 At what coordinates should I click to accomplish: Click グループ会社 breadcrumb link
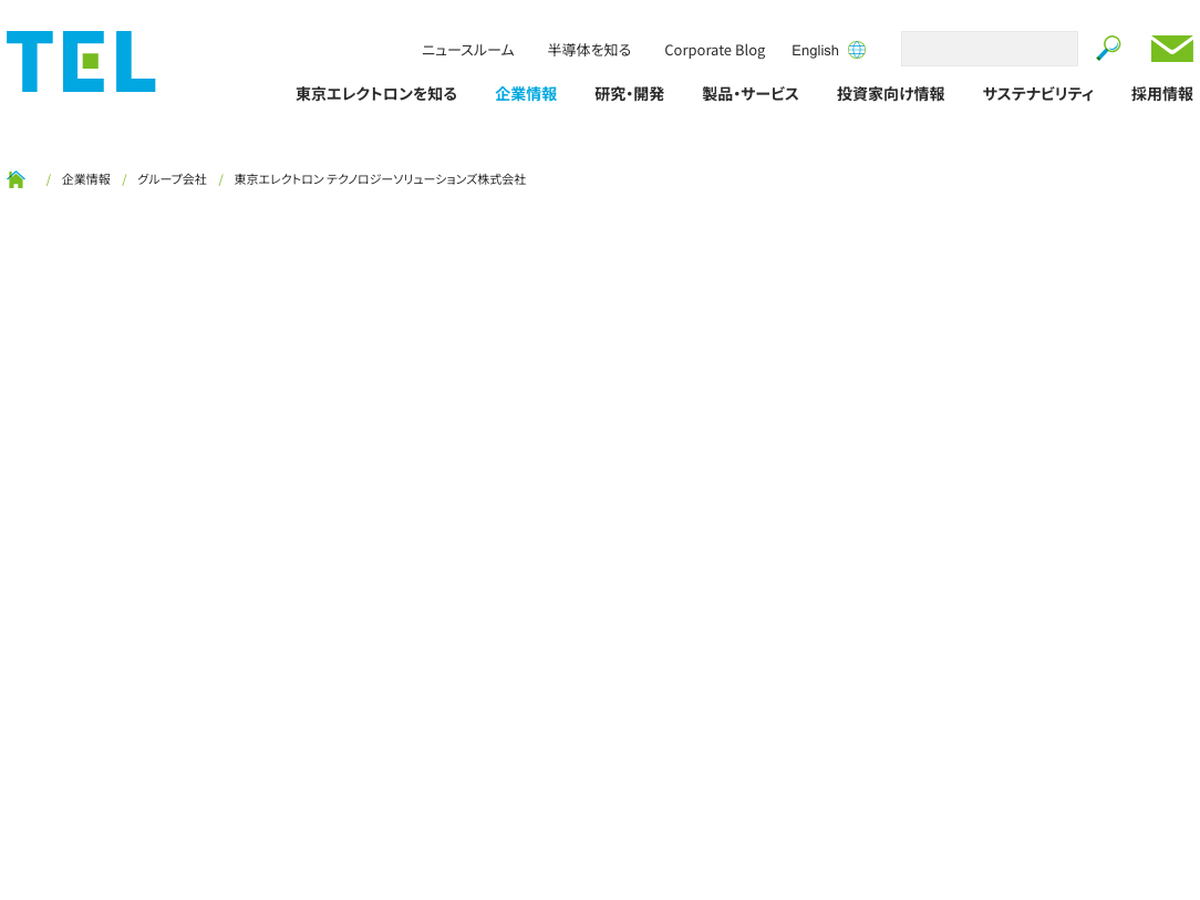172,180
